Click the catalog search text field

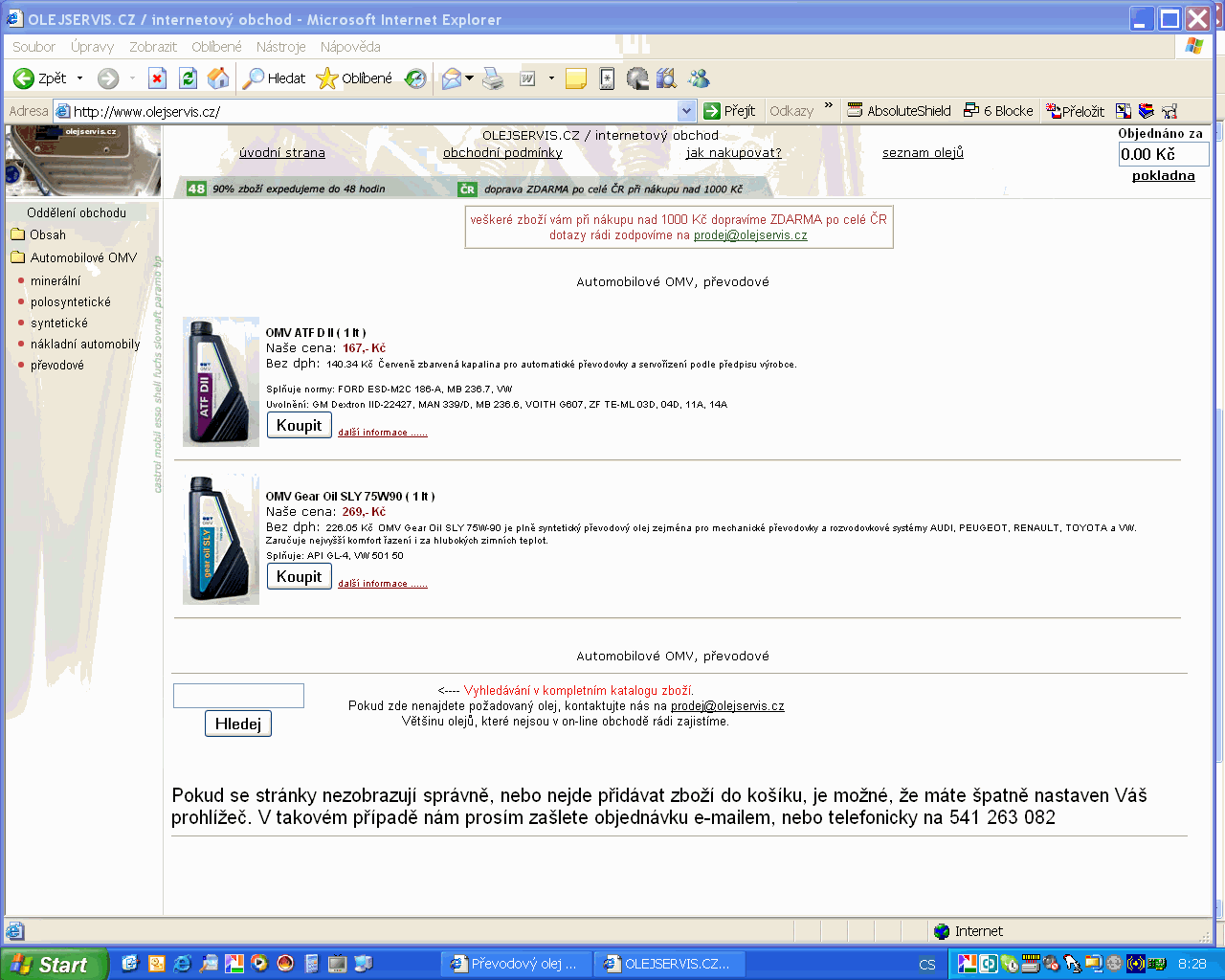point(238,696)
